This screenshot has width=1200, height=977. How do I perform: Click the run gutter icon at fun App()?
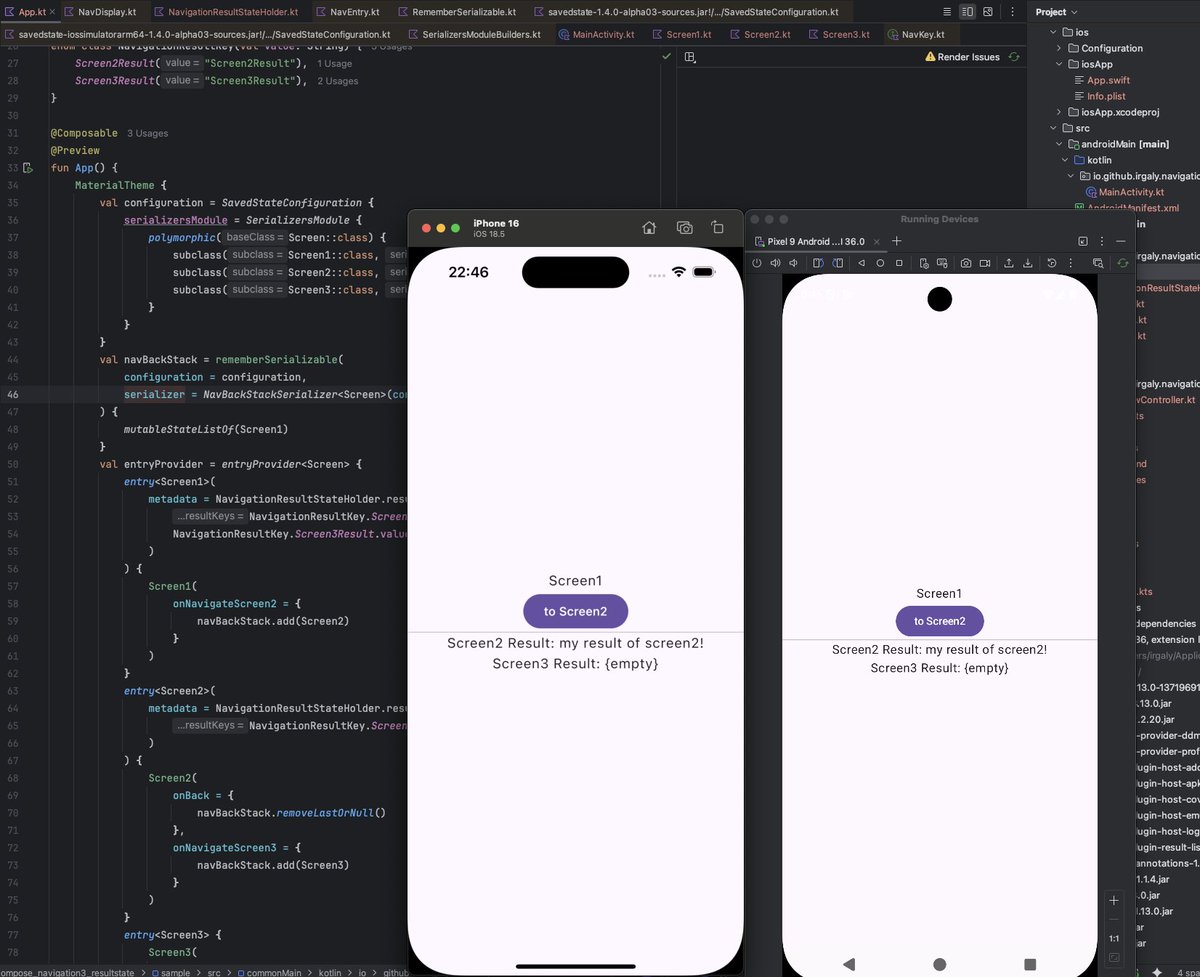tap(28, 168)
